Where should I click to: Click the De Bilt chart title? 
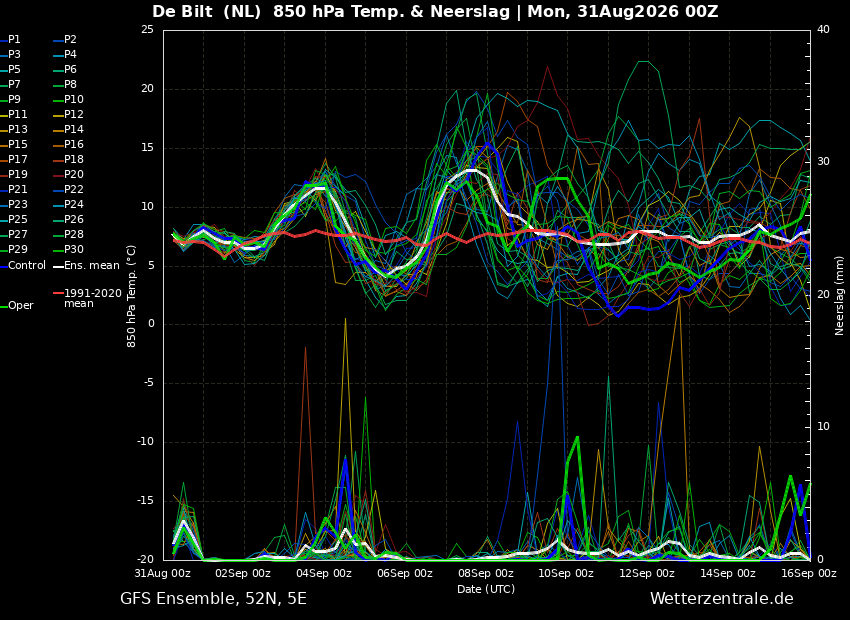[435, 11]
